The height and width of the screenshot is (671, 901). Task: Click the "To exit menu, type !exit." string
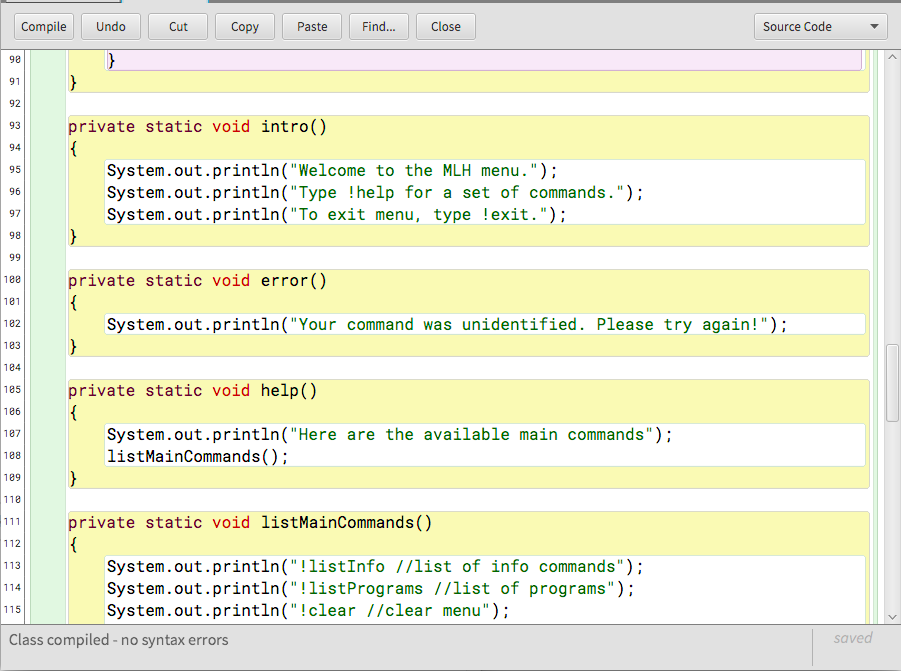pyautogui.click(x=419, y=214)
